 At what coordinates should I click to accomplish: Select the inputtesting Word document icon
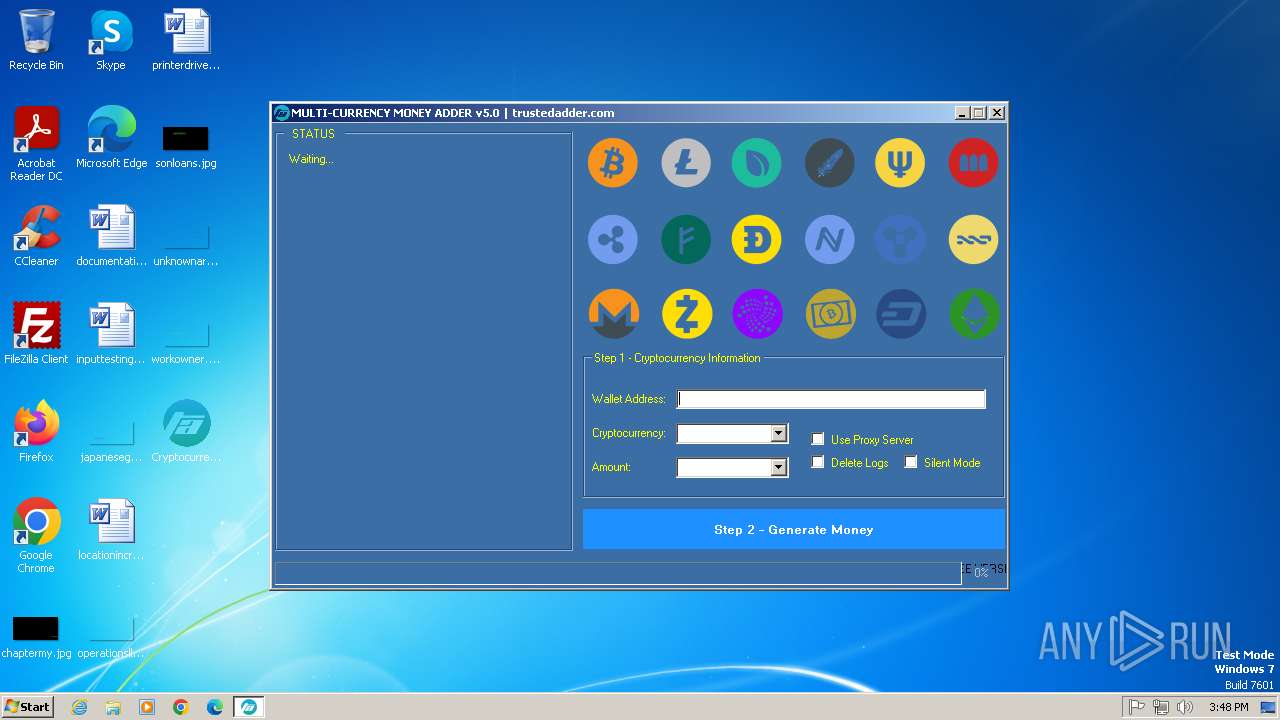[x=111, y=334]
